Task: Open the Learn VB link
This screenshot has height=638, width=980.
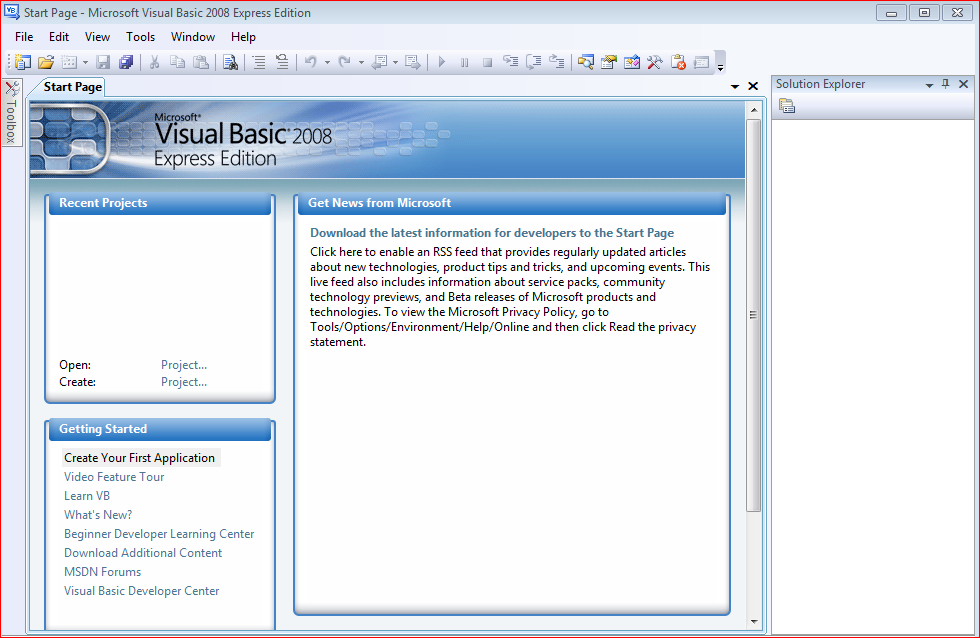Action: [87, 496]
